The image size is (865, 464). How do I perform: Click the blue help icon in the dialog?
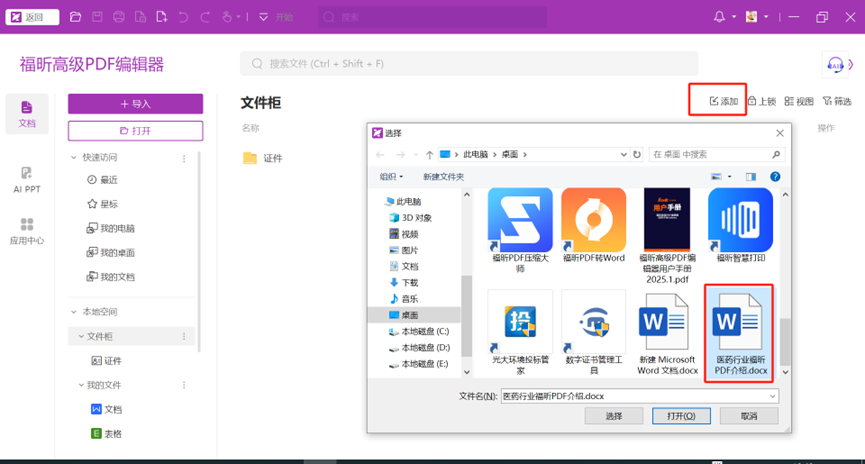[x=775, y=177]
